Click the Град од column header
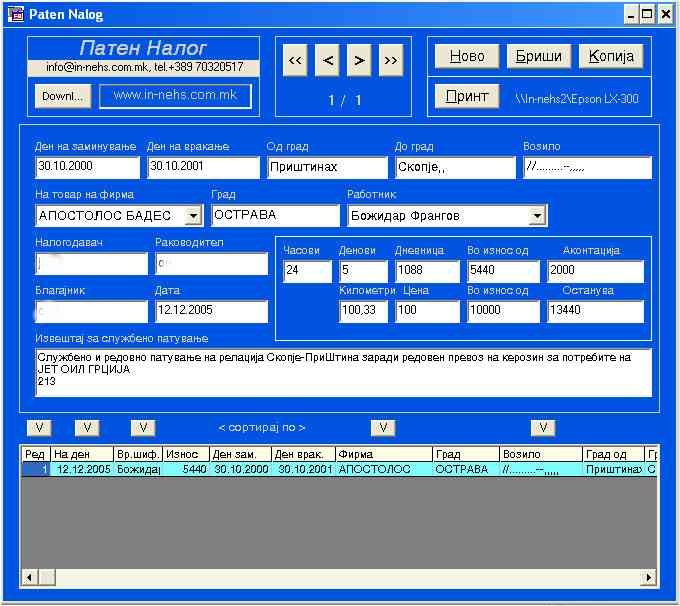This screenshot has width=680, height=606. click(613, 454)
